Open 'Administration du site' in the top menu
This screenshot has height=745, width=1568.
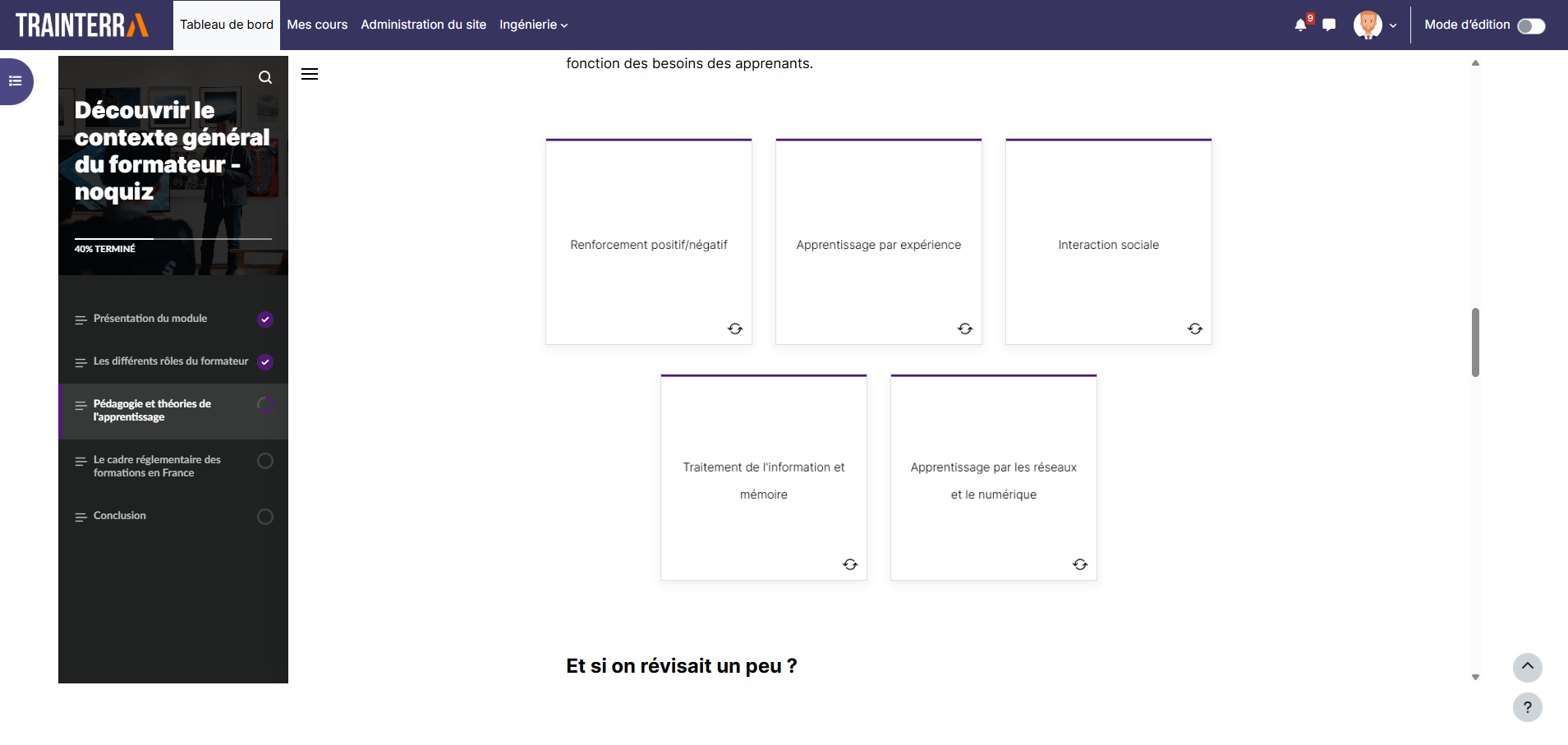click(424, 25)
